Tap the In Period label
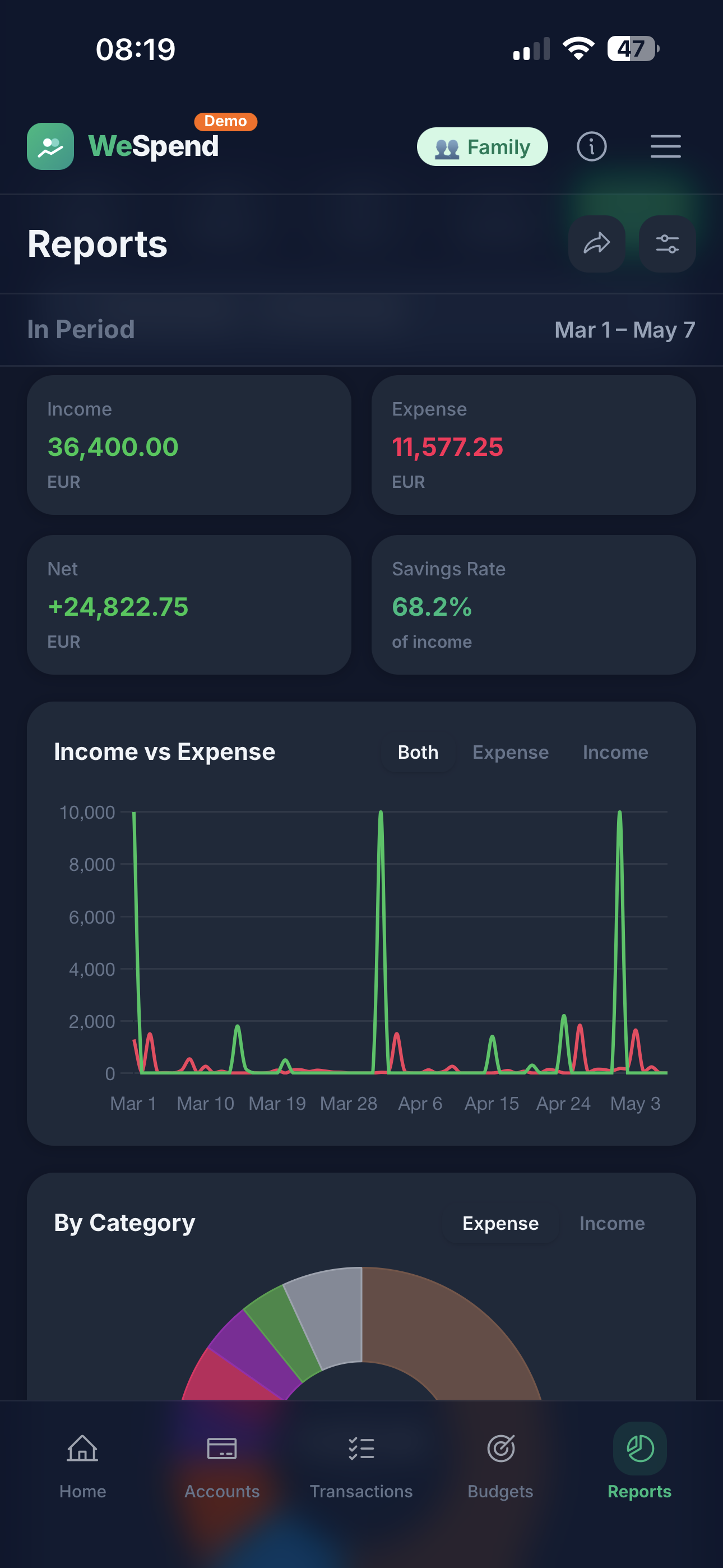723x1568 pixels. pos(81,329)
